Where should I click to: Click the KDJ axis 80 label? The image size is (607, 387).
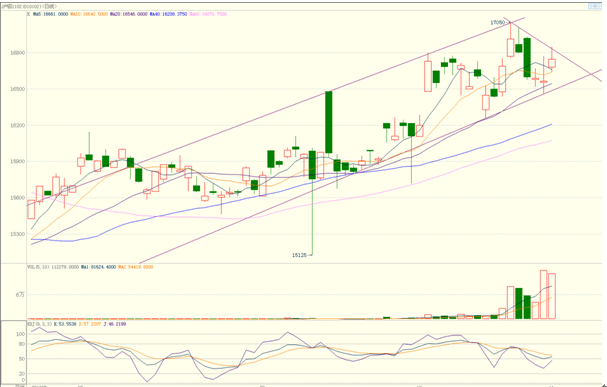click(22, 344)
